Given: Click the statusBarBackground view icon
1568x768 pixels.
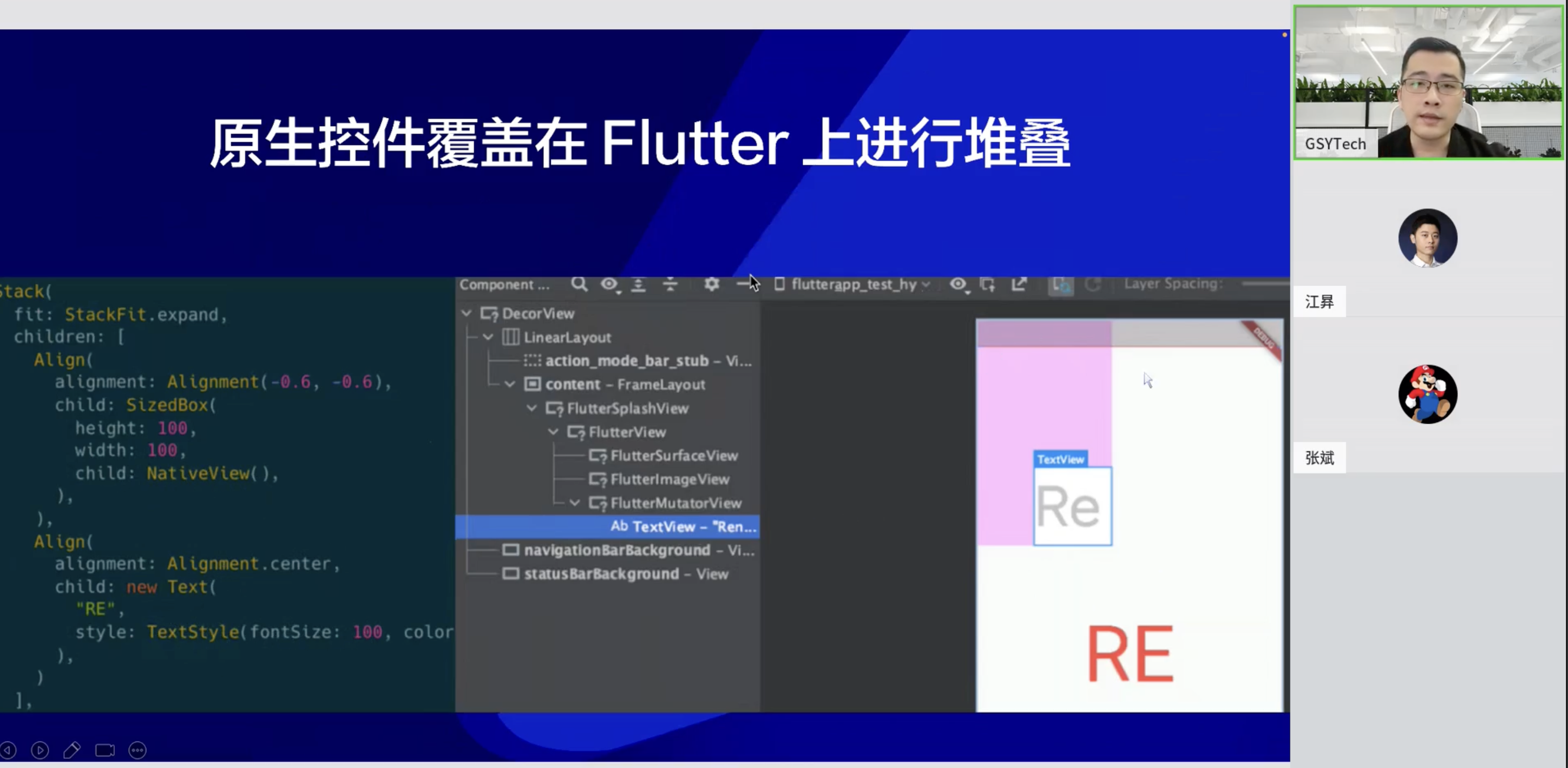Looking at the screenshot, I should (511, 574).
